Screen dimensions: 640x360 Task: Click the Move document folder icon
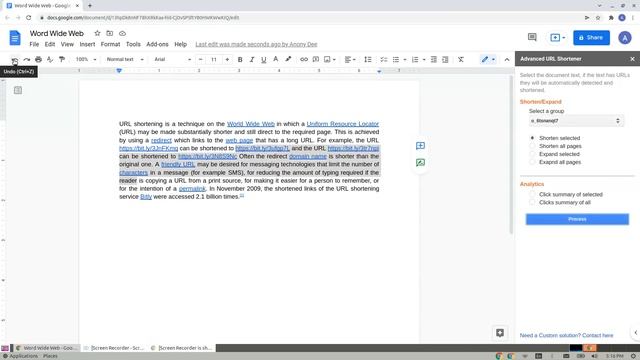[x=109, y=33]
